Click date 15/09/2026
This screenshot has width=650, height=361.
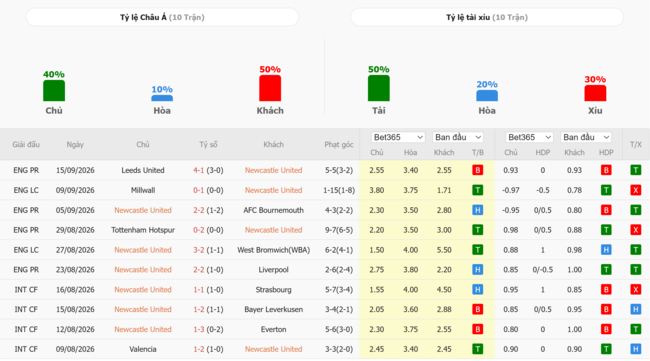[75, 170]
